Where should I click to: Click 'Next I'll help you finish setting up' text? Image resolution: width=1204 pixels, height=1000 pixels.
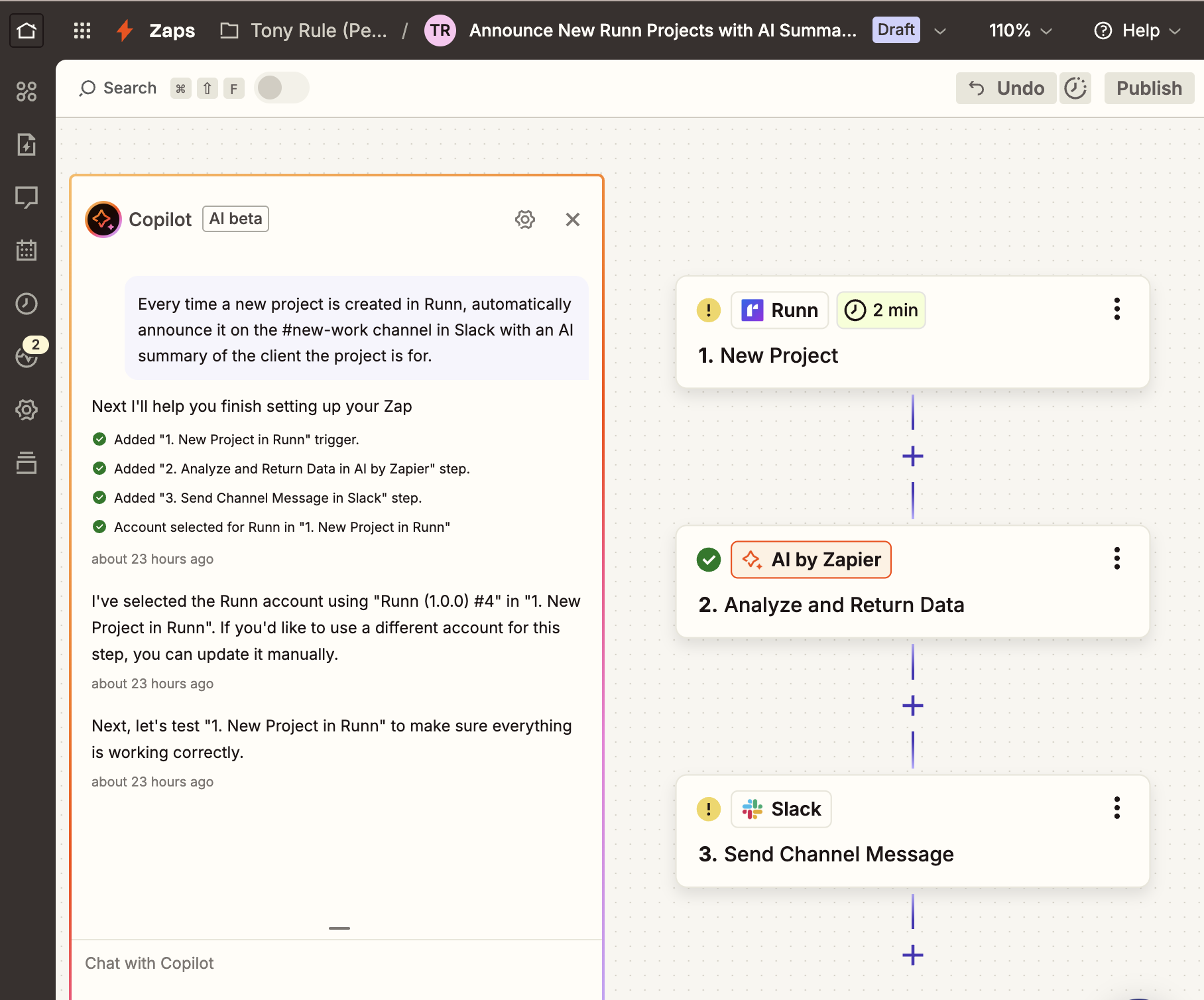click(252, 406)
